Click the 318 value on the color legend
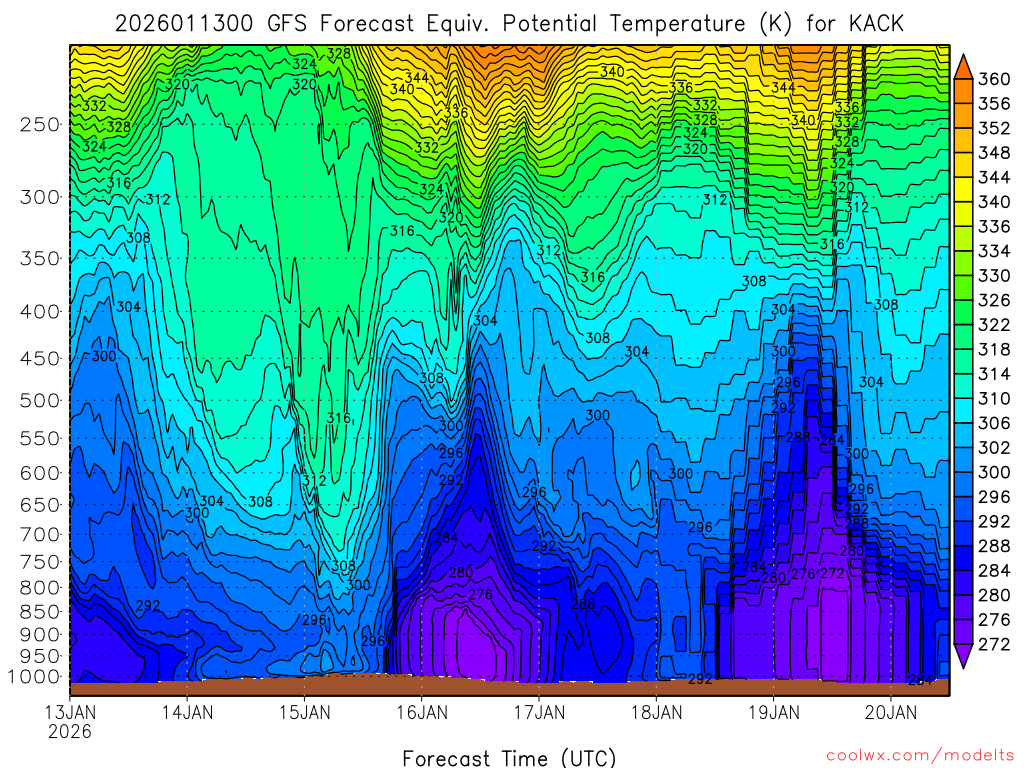Screen dimensions: 1024x768 [994, 349]
